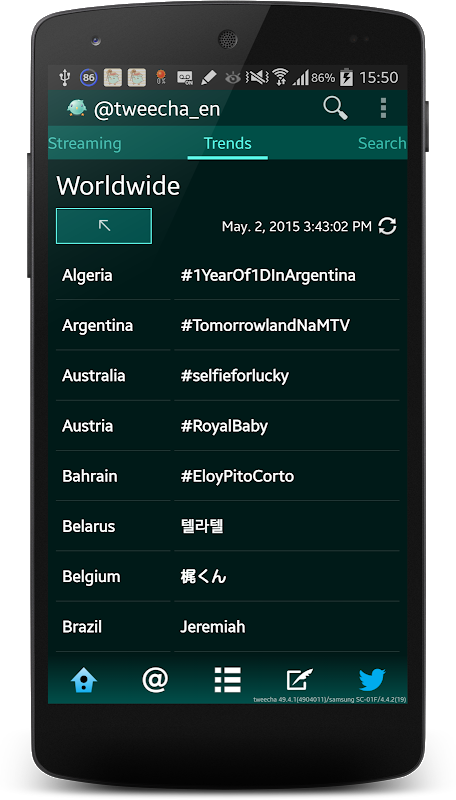Open the lists icon in bottom bar
The image size is (456, 800).
pos(227,680)
